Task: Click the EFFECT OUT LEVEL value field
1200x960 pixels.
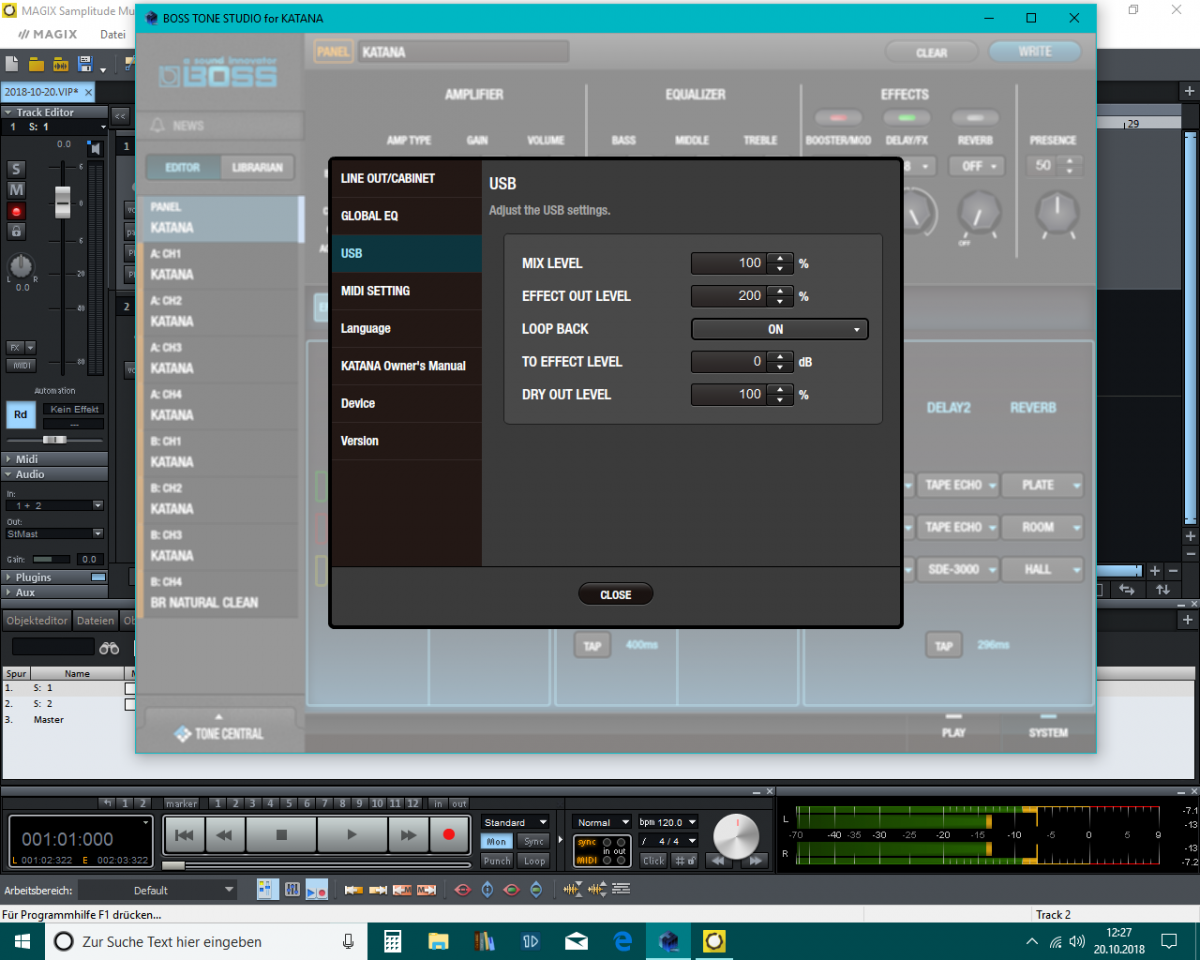Action: pyautogui.click(x=728, y=296)
